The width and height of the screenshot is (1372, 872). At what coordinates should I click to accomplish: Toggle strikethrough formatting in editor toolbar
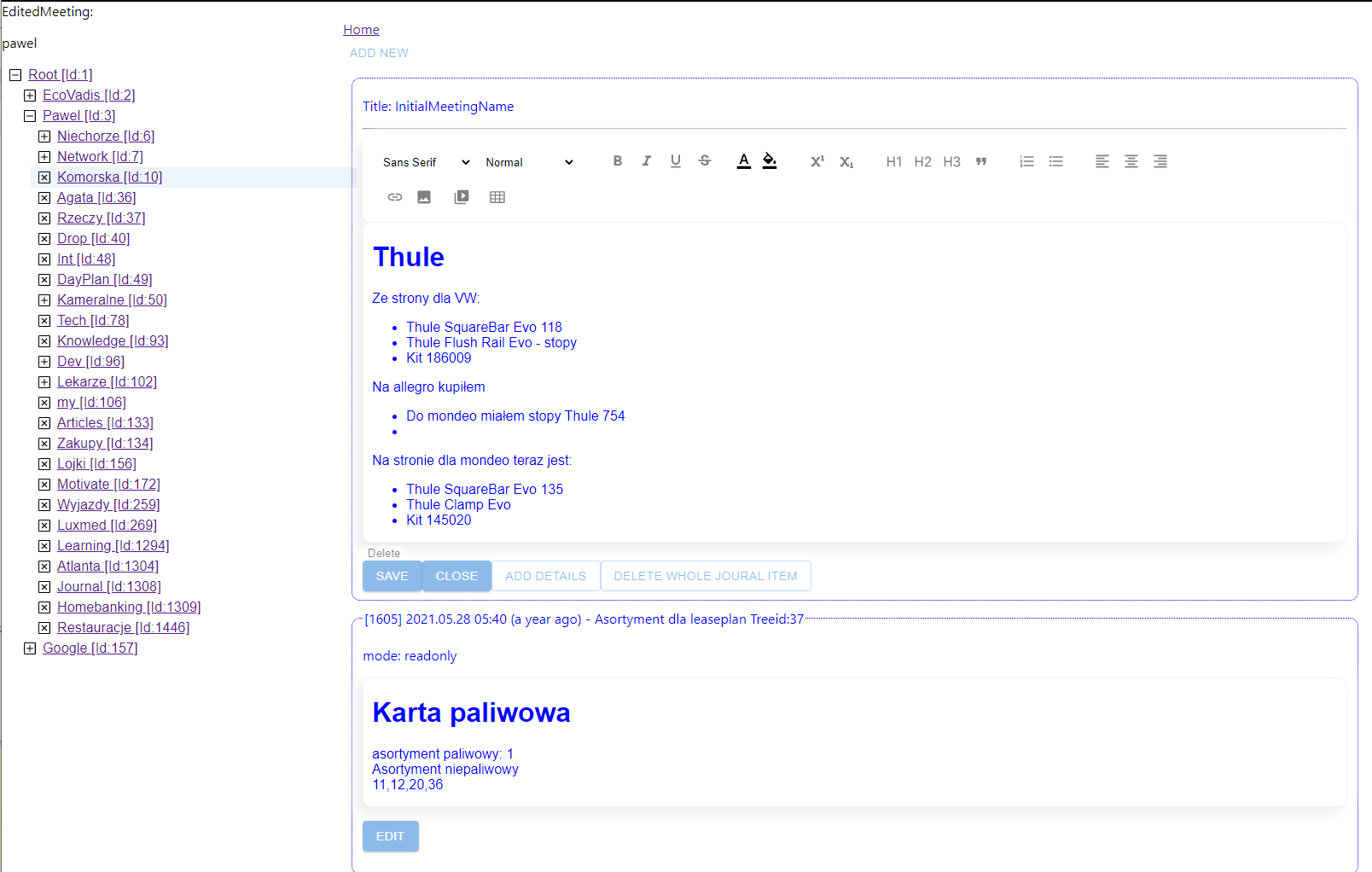click(705, 161)
